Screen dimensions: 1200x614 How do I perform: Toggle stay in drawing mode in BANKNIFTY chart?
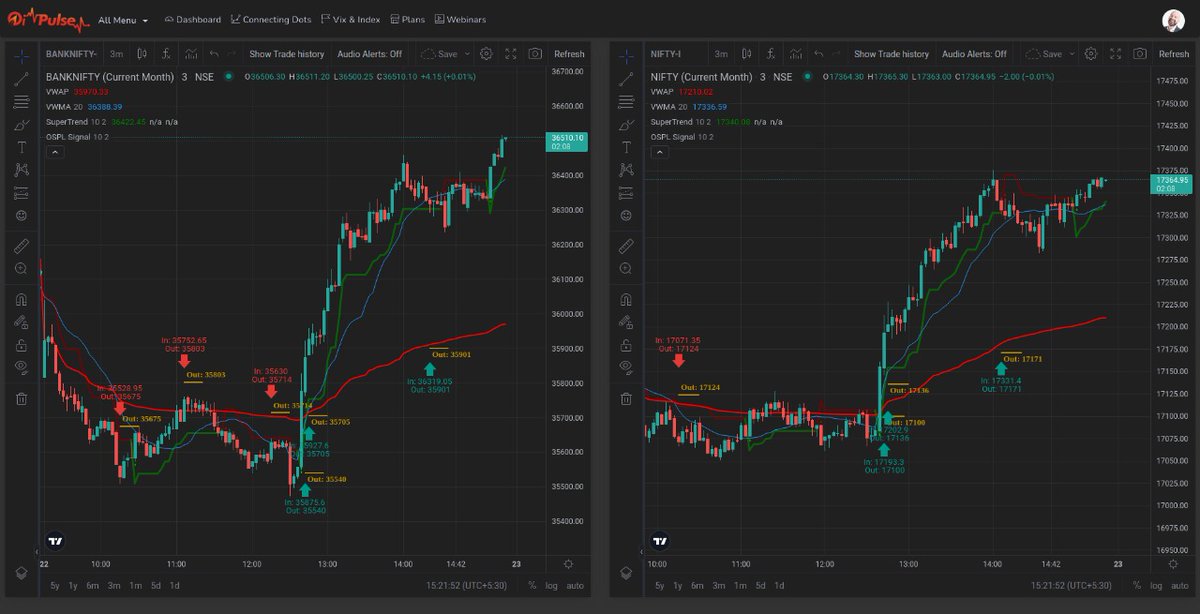(x=21, y=322)
